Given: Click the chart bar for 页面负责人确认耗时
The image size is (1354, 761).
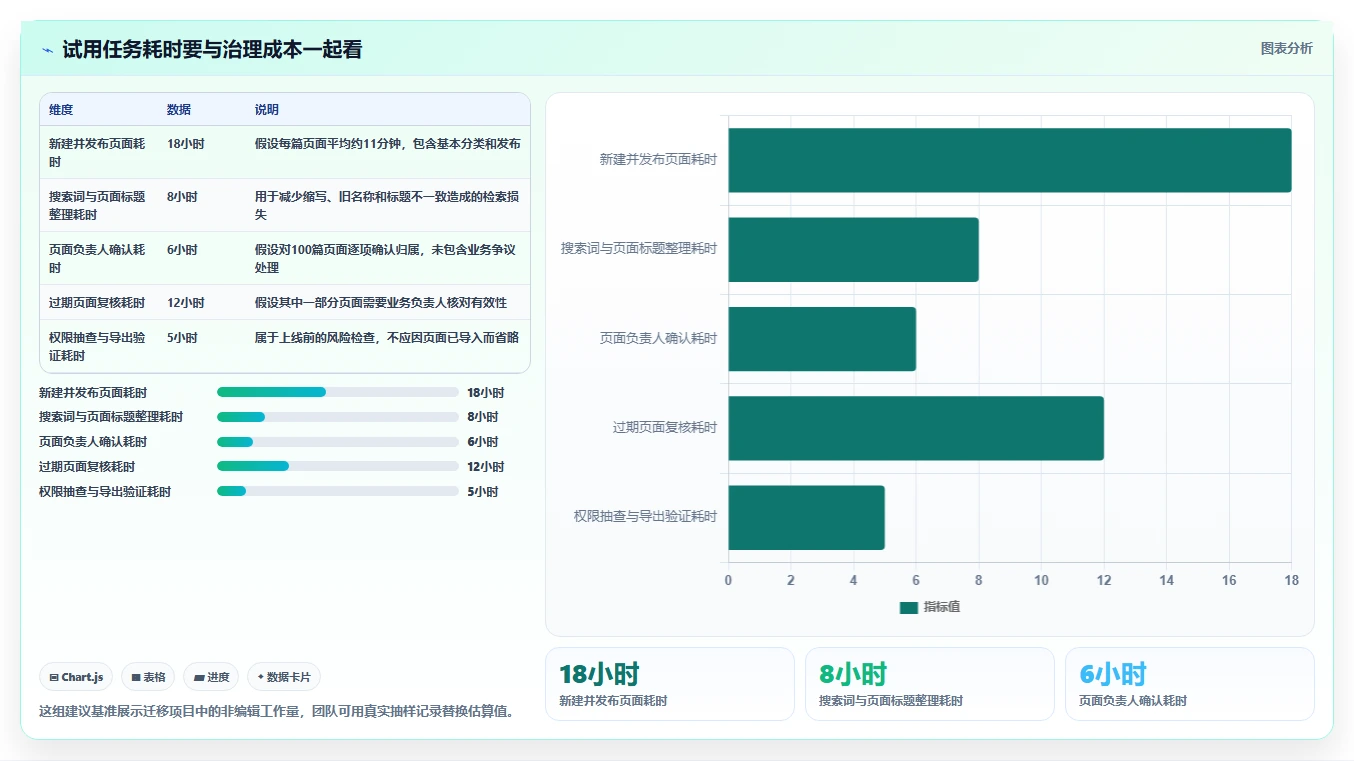Looking at the screenshot, I should (822, 339).
